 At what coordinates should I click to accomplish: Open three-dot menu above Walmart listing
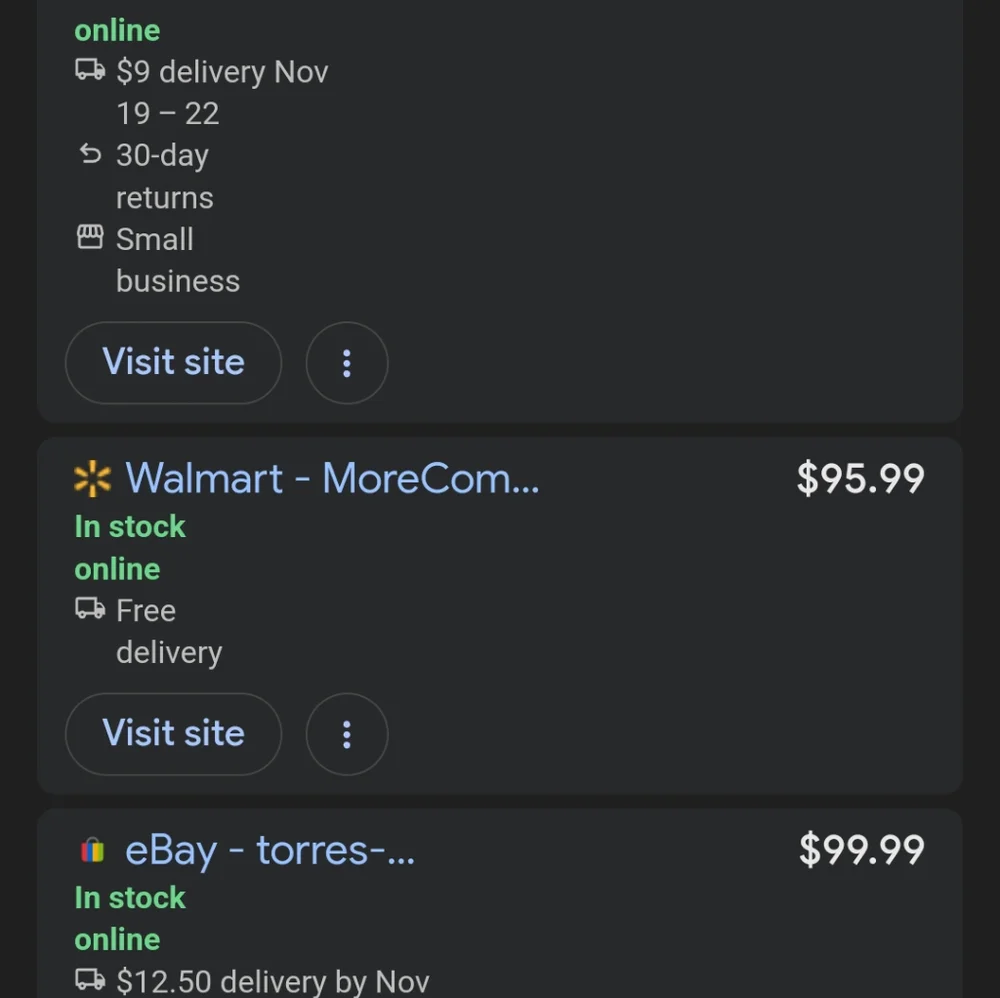(347, 363)
